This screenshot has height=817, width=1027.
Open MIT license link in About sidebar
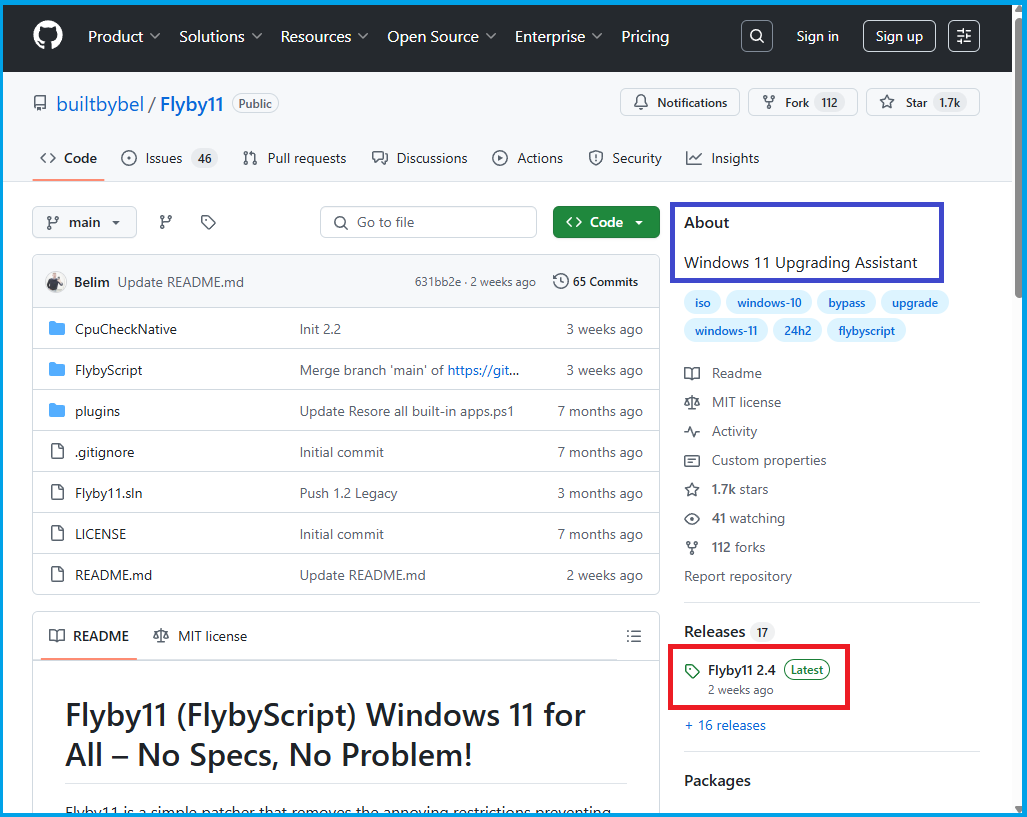pyautogui.click(x=732, y=402)
